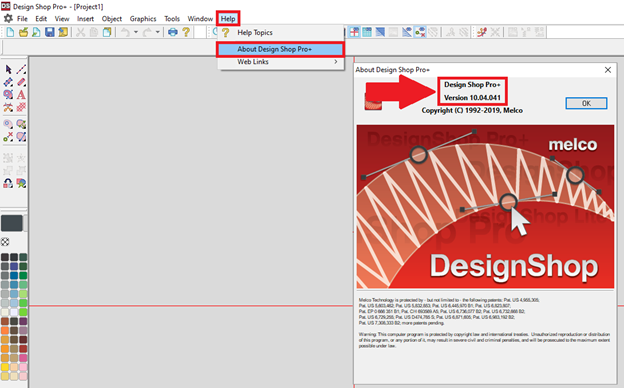Click the New document toolbar icon
This screenshot has width=624, height=388.
[10, 32]
